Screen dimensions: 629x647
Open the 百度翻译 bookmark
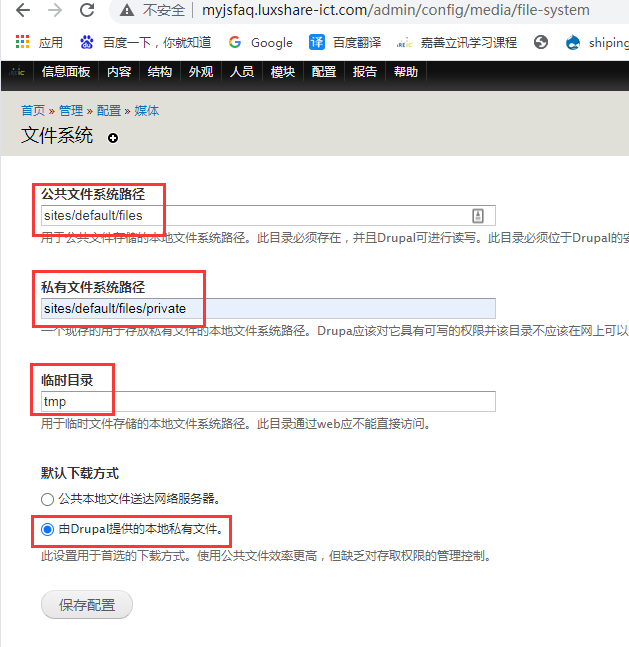pyautogui.click(x=348, y=43)
